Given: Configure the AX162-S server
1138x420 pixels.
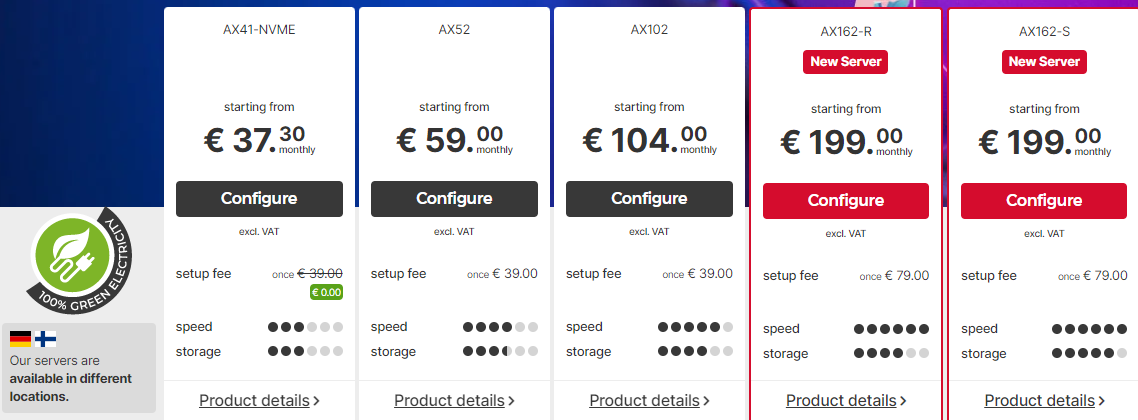Looking at the screenshot, I should [1044, 201].
